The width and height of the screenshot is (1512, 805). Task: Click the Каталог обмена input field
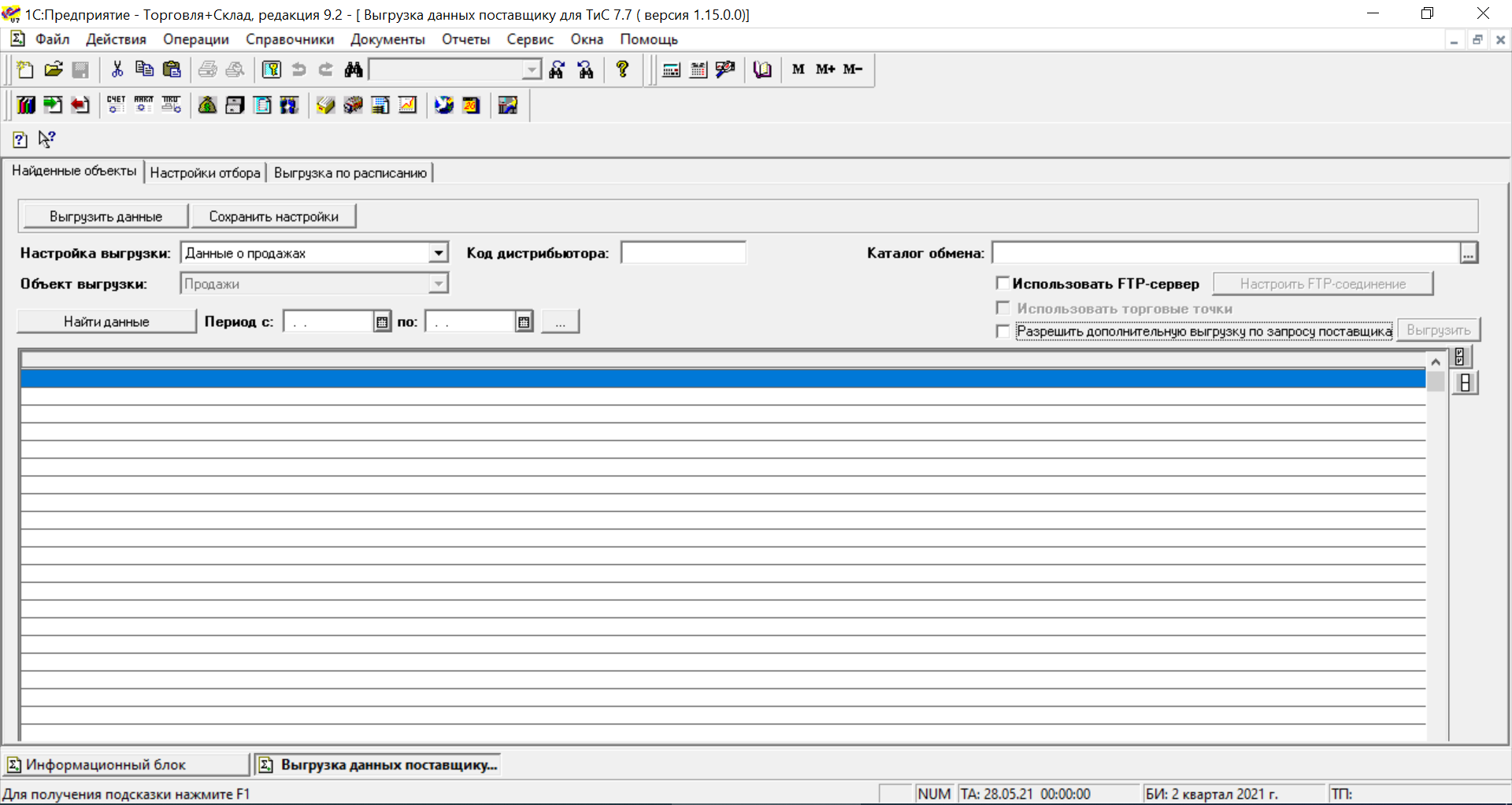coord(1226,253)
